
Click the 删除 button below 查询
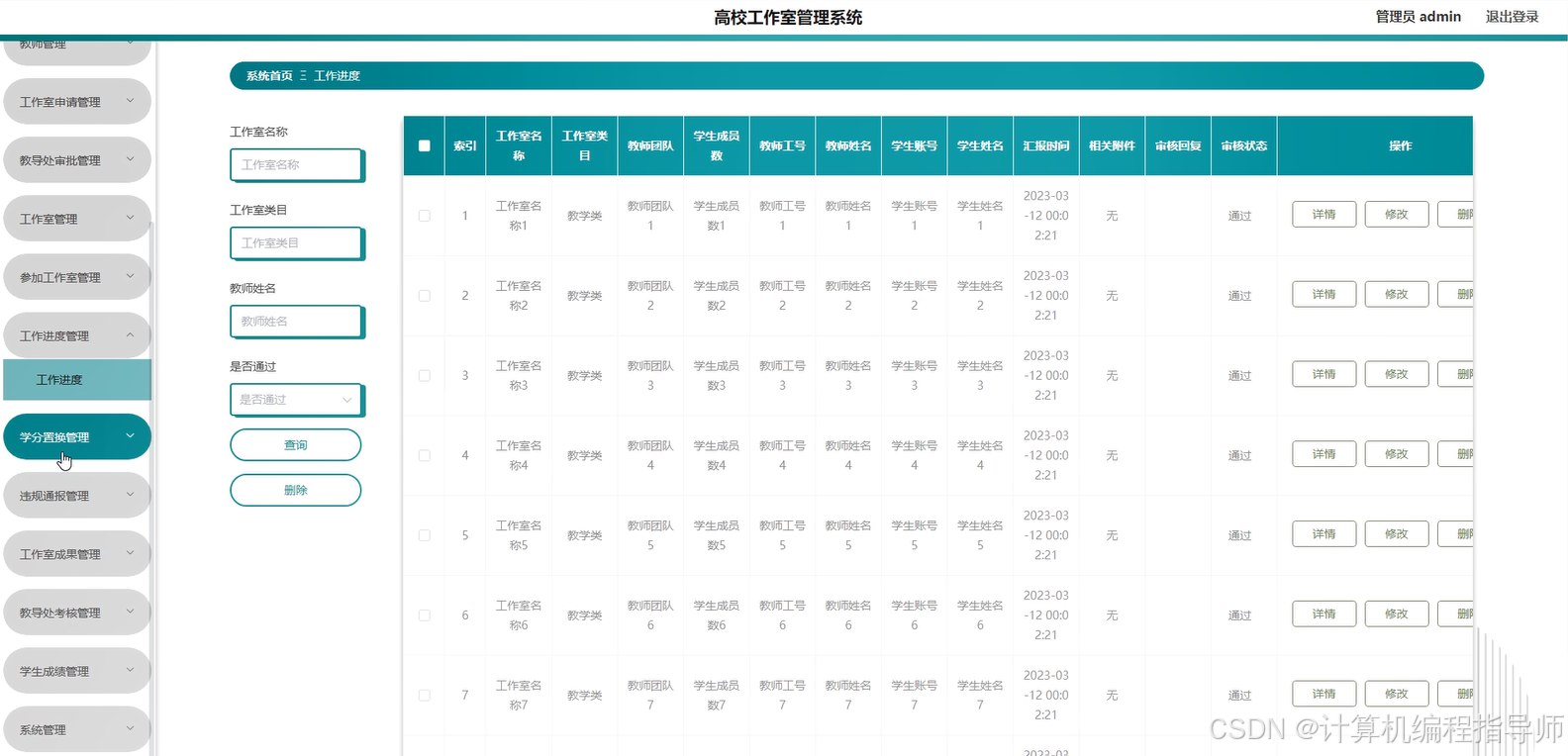pos(296,490)
